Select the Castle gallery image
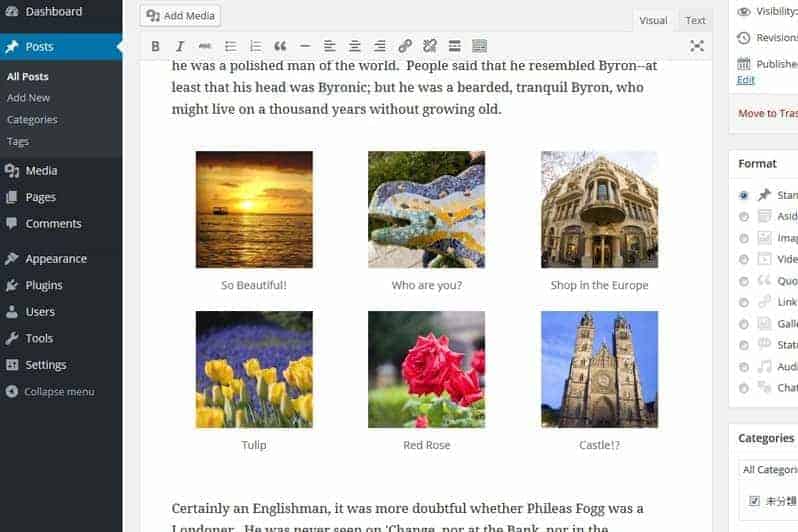 (x=600, y=370)
